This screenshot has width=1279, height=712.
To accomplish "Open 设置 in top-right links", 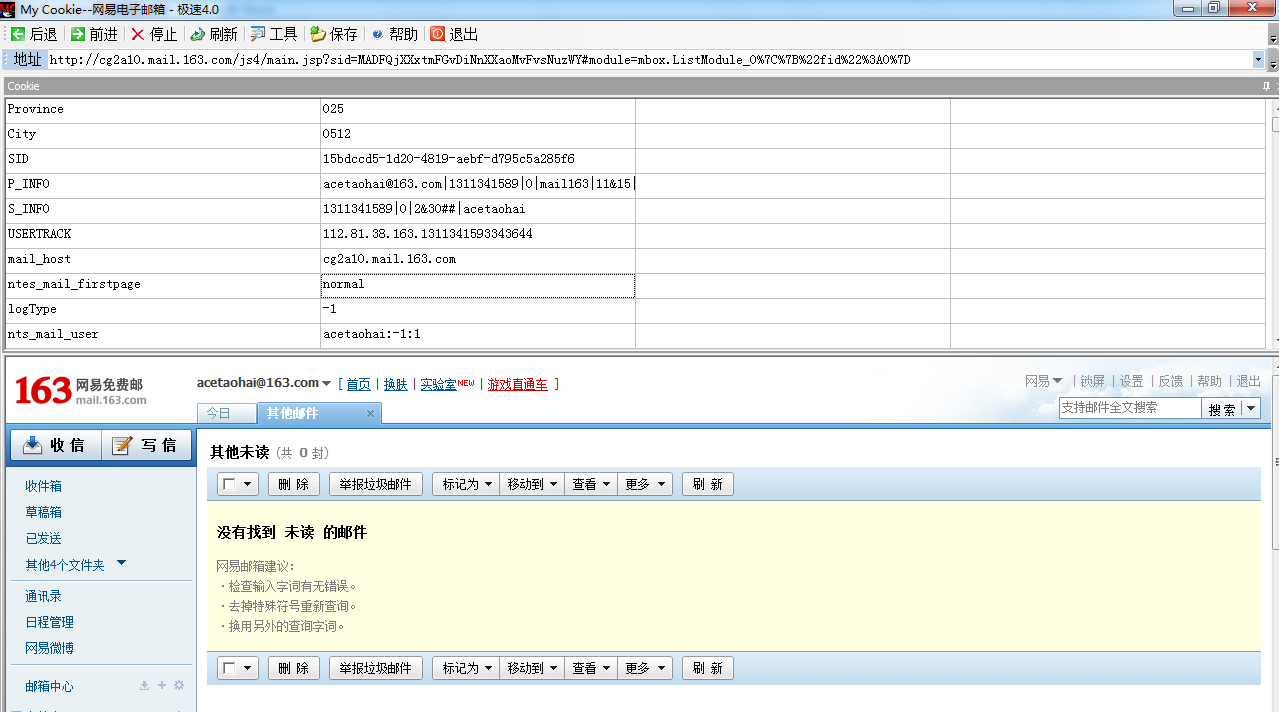I will (1131, 381).
